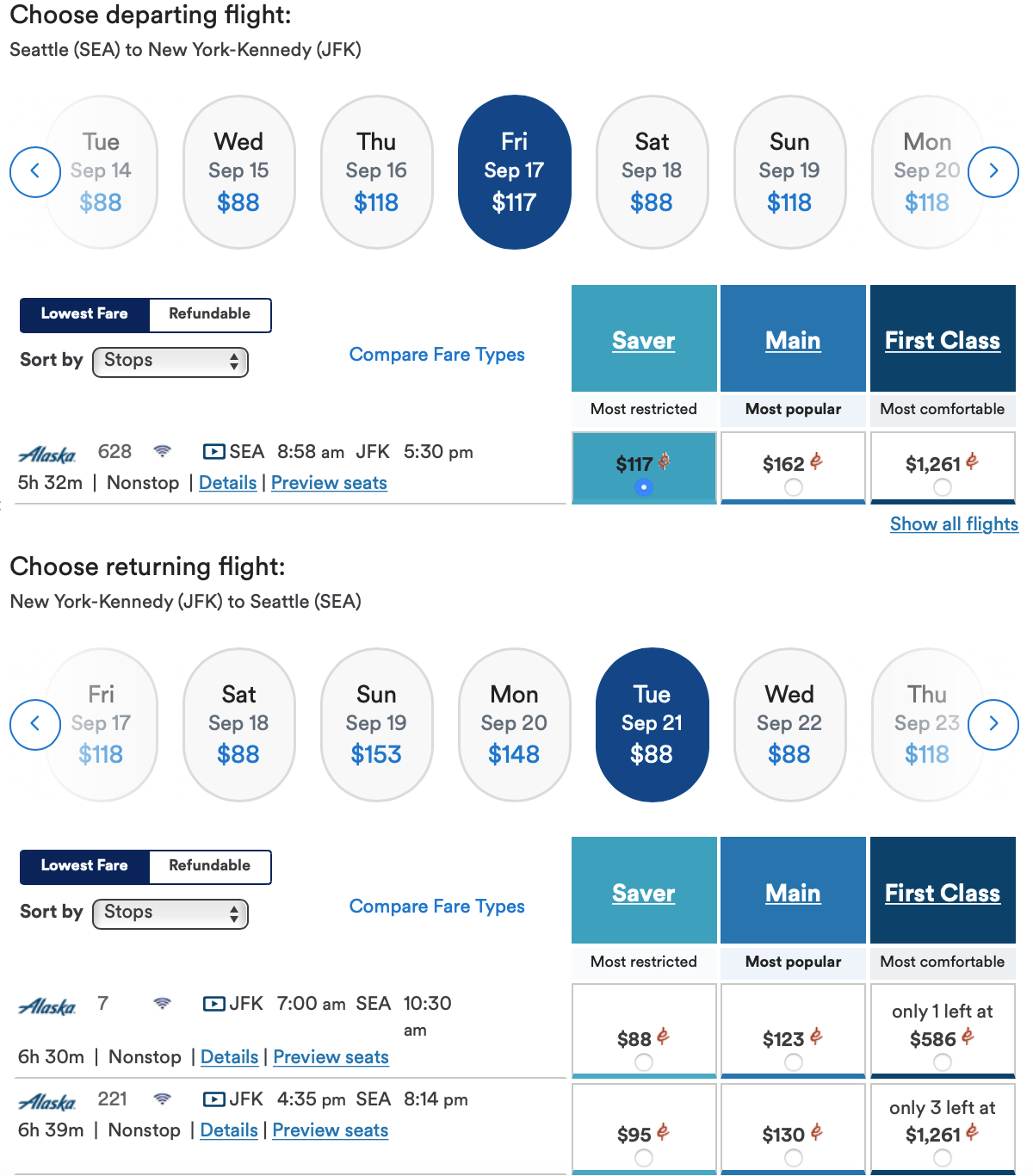Click the left arrow for earlier departure dates
The width and height of the screenshot is (1033, 1176).
[x=35, y=171]
